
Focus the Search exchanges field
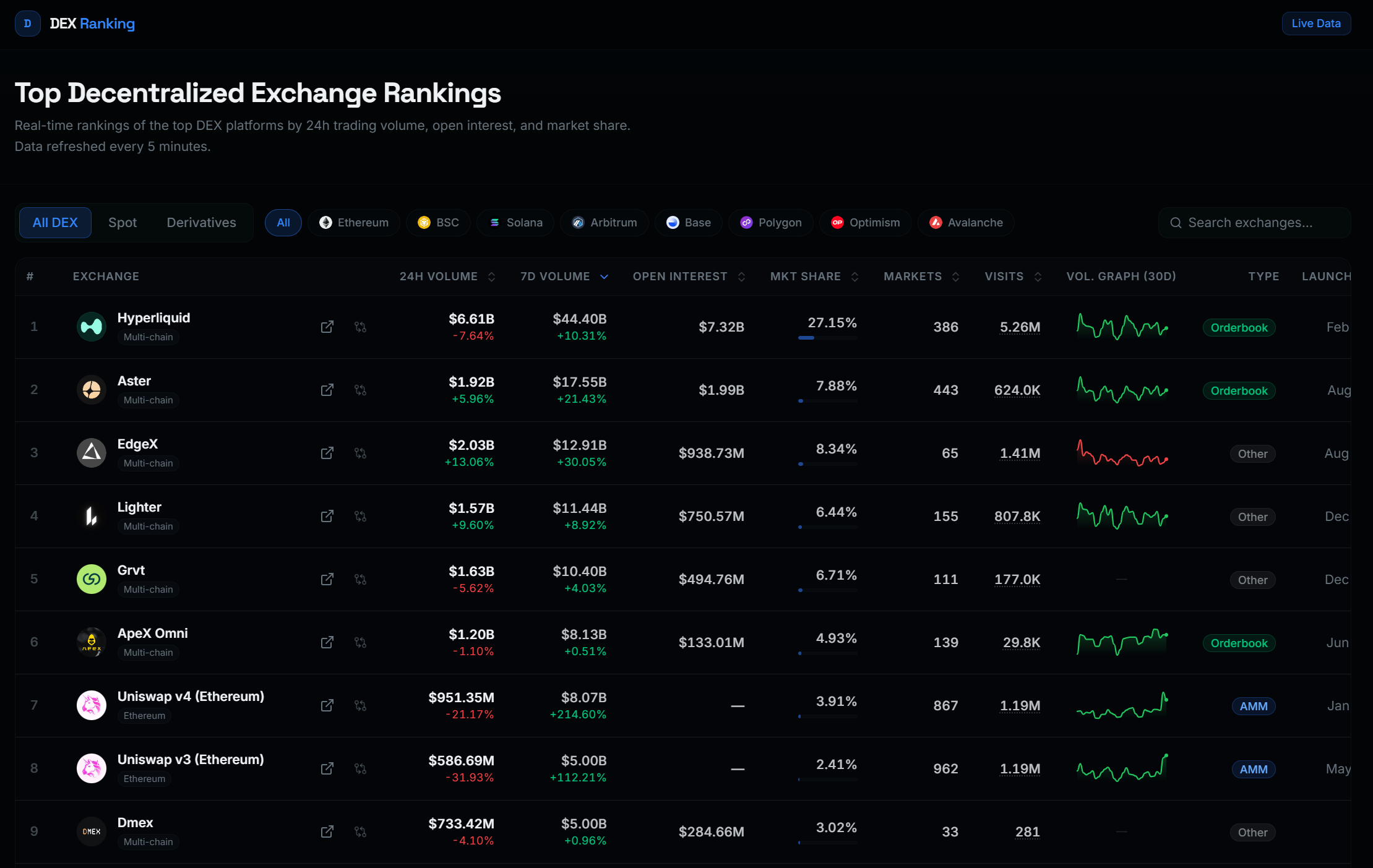pos(1256,223)
